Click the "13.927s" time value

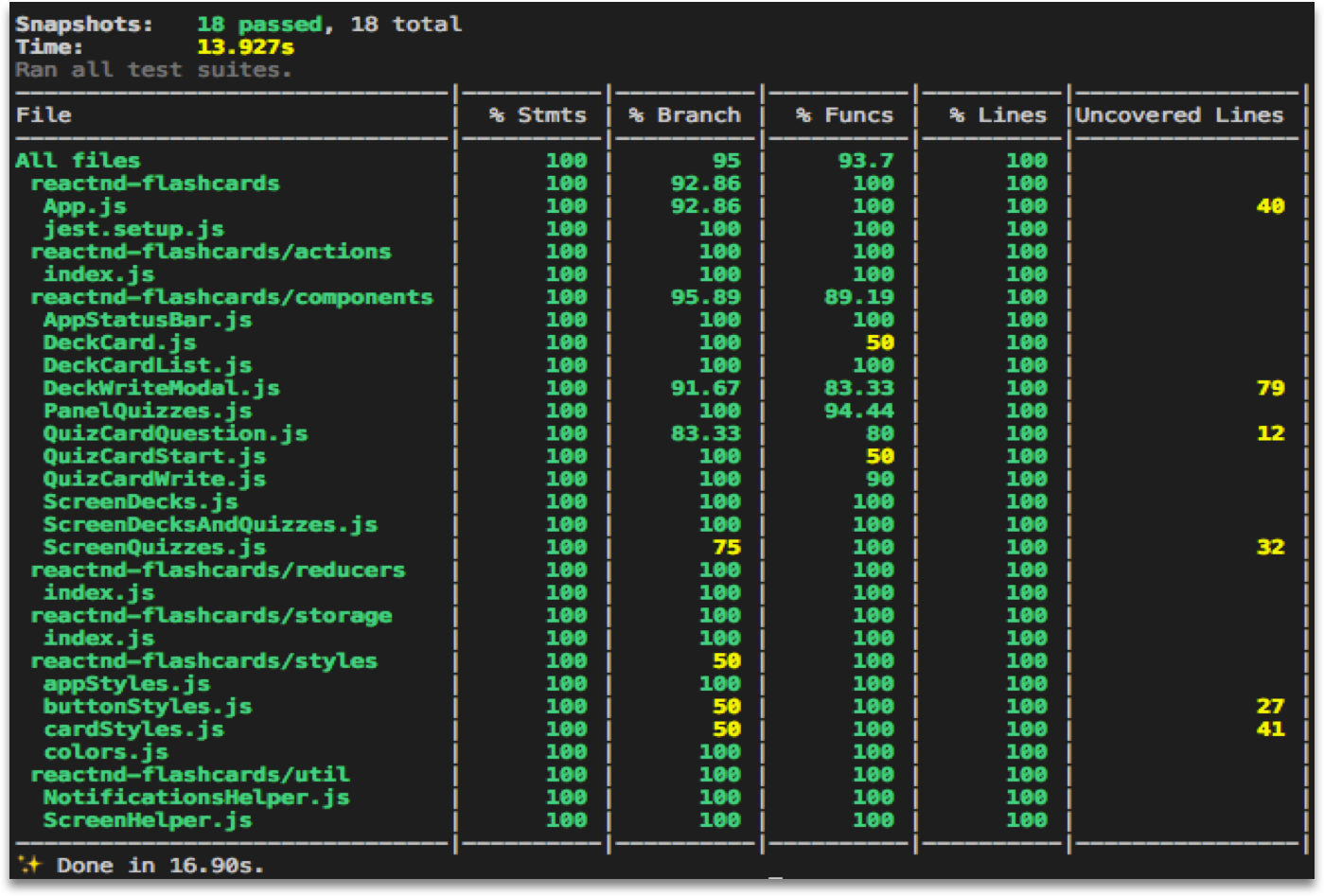coord(245,47)
